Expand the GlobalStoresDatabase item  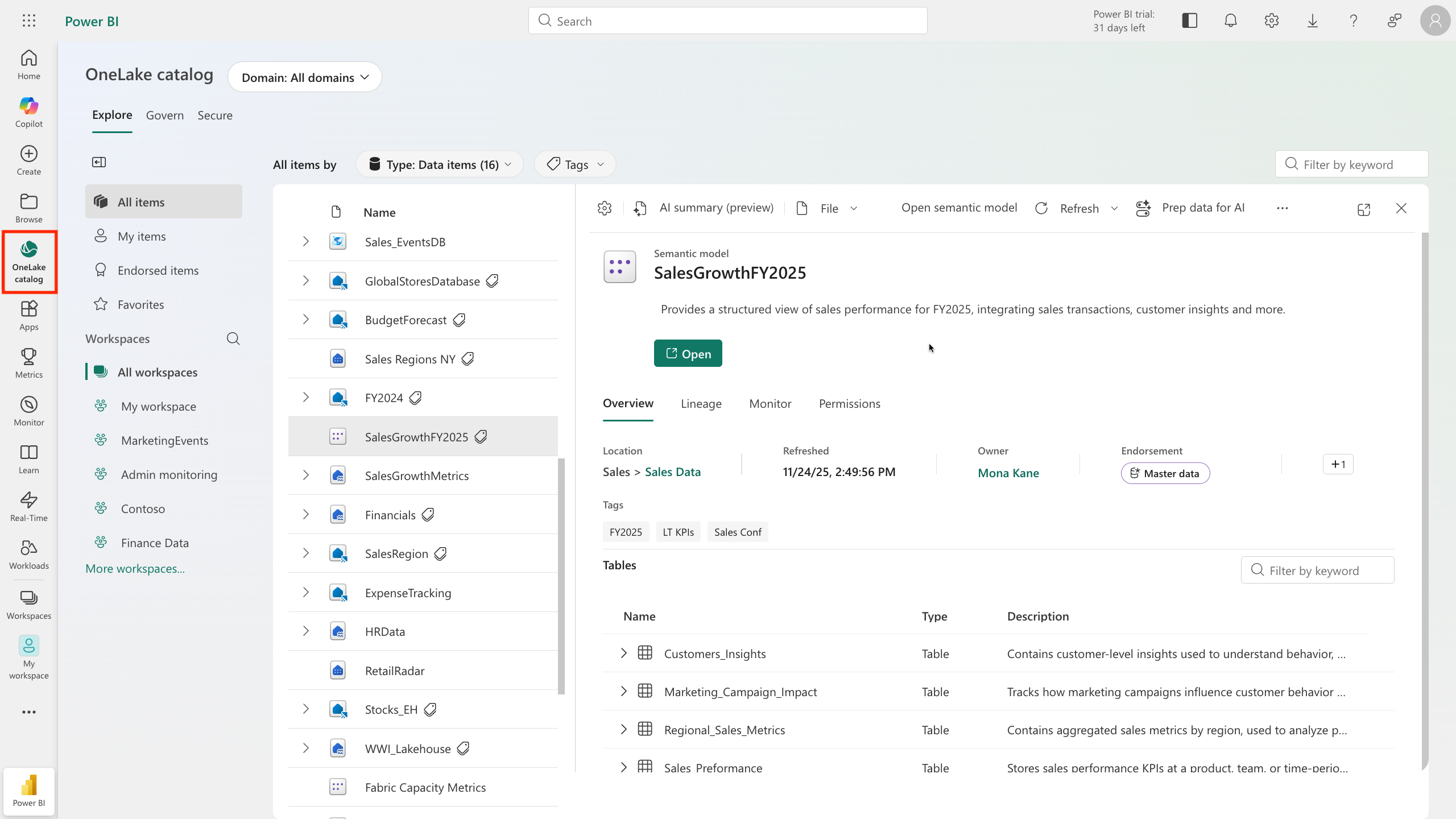[305, 280]
